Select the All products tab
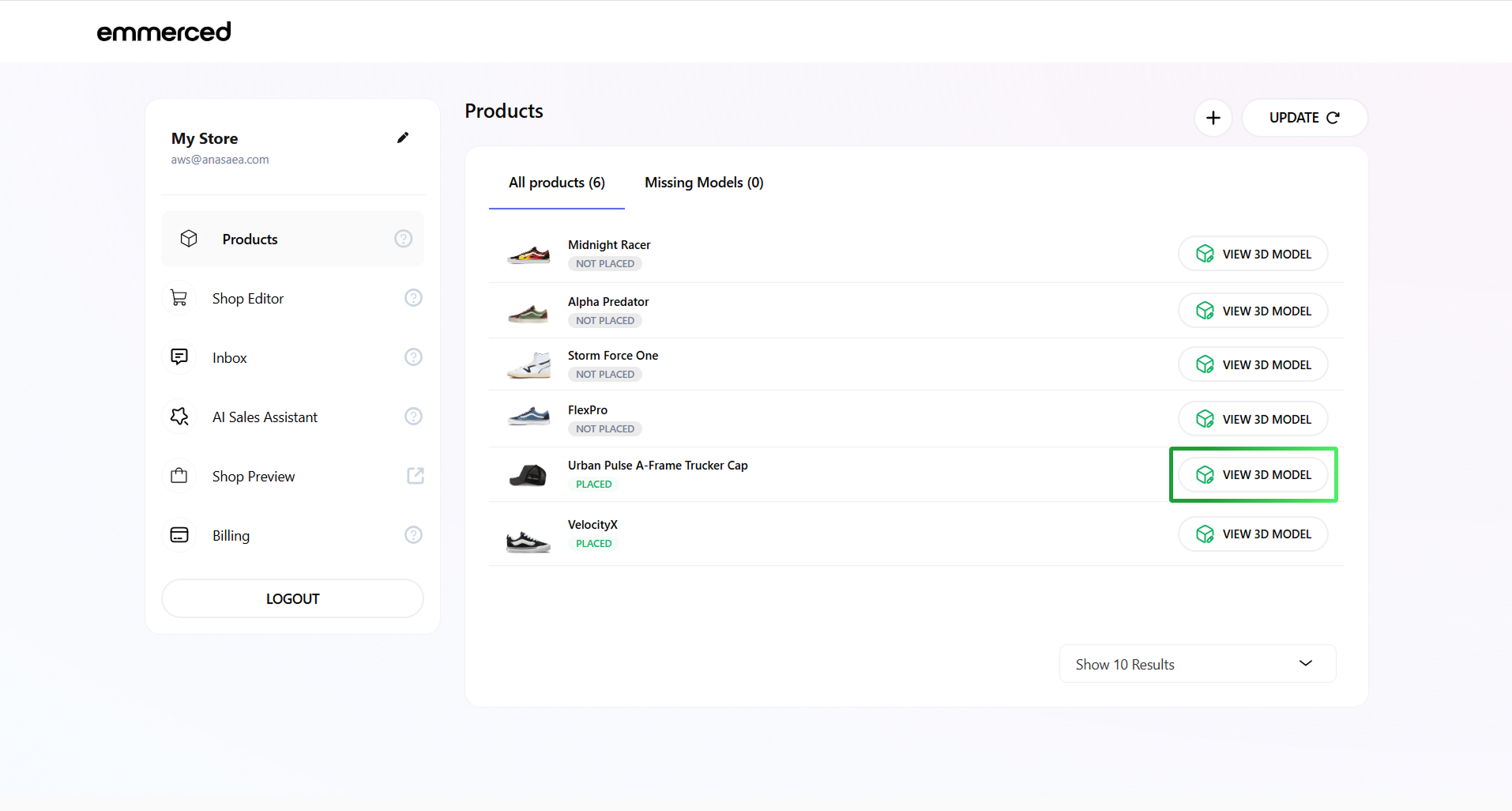 point(556,183)
